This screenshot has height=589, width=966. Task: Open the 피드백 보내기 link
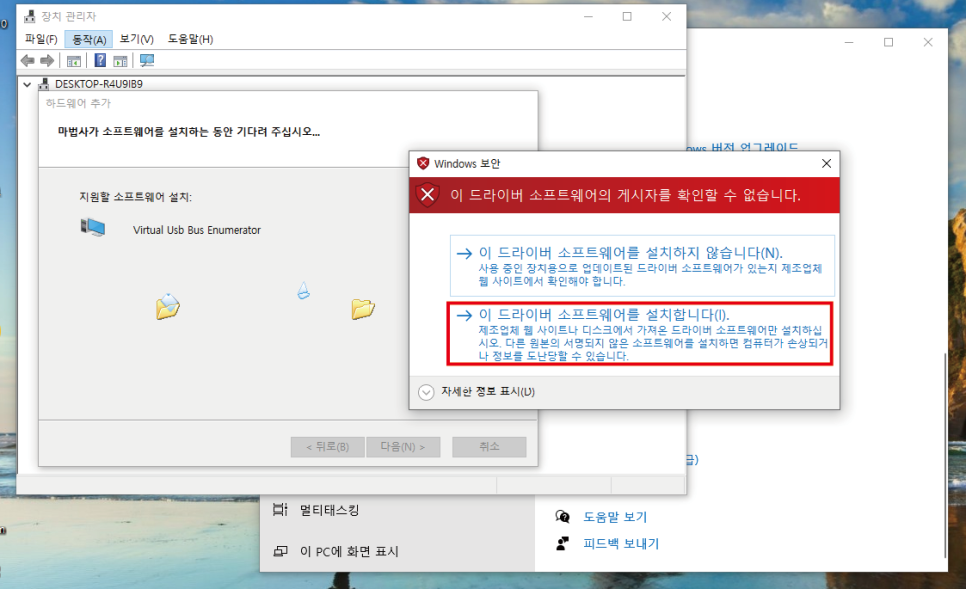point(621,543)
